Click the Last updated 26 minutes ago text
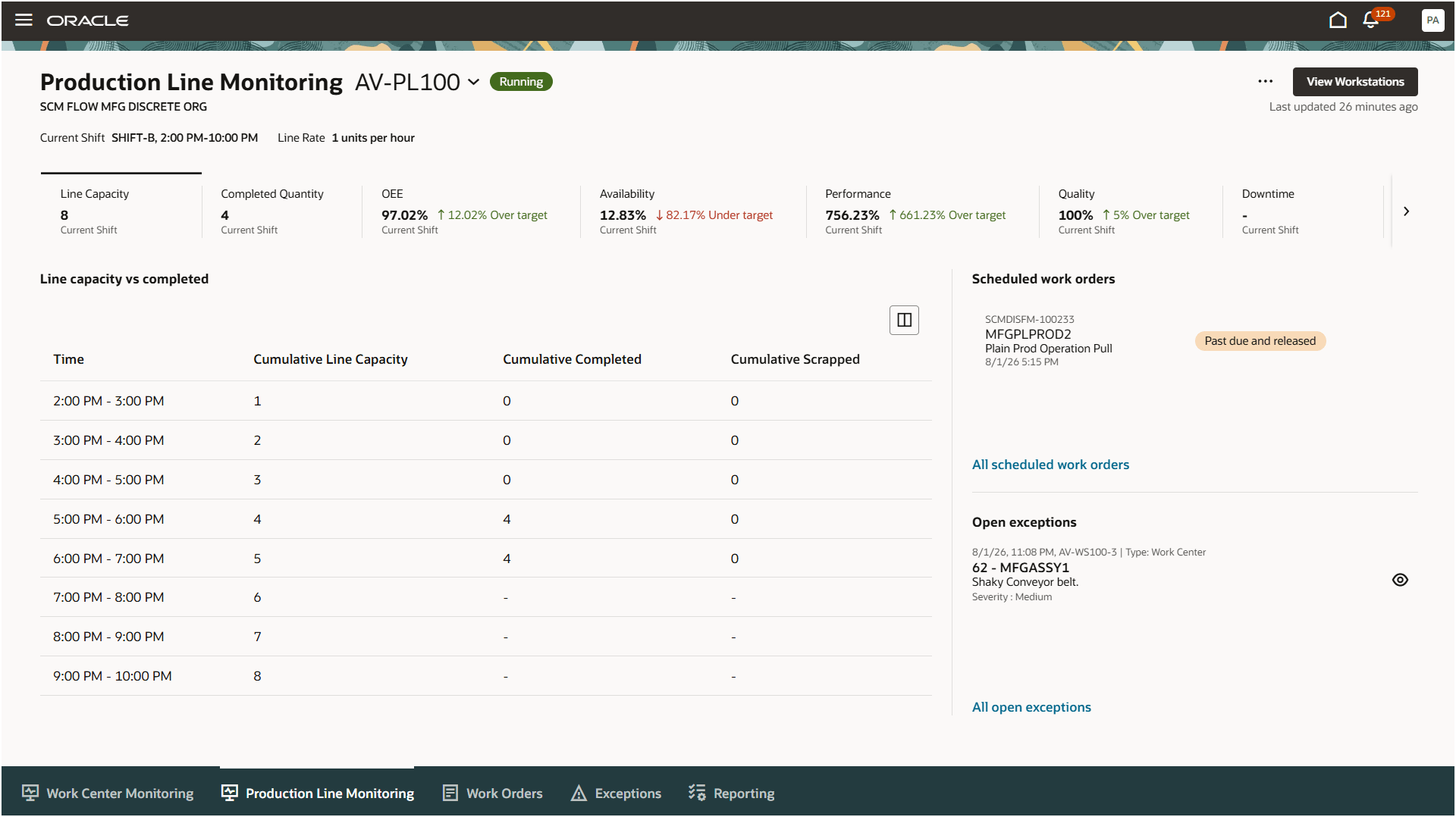This screenshot has height=817, width=1456. 1343,107
